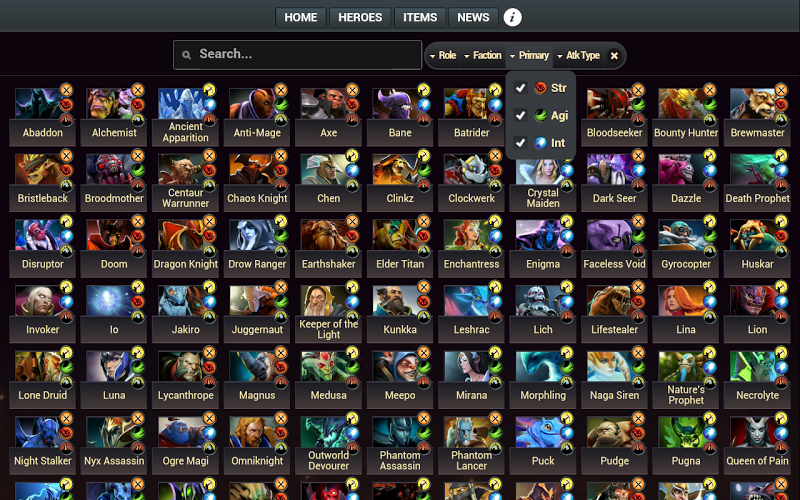Uncheck the Str primary attribute checkbox
Screen dimensions: 800x500
(520, 88)
